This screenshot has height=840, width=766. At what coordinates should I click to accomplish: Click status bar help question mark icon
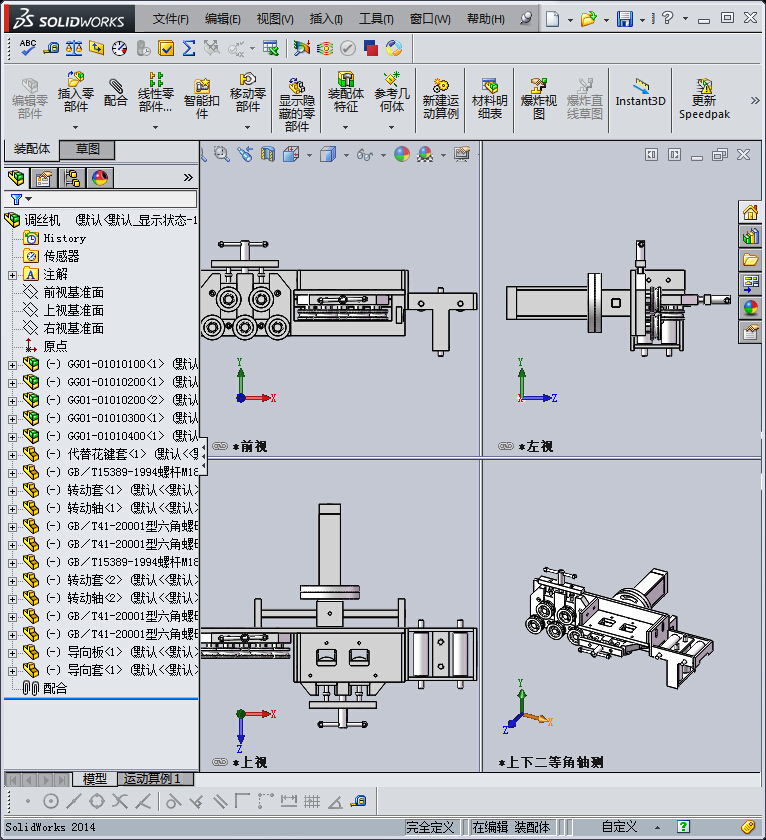point(682,827)
